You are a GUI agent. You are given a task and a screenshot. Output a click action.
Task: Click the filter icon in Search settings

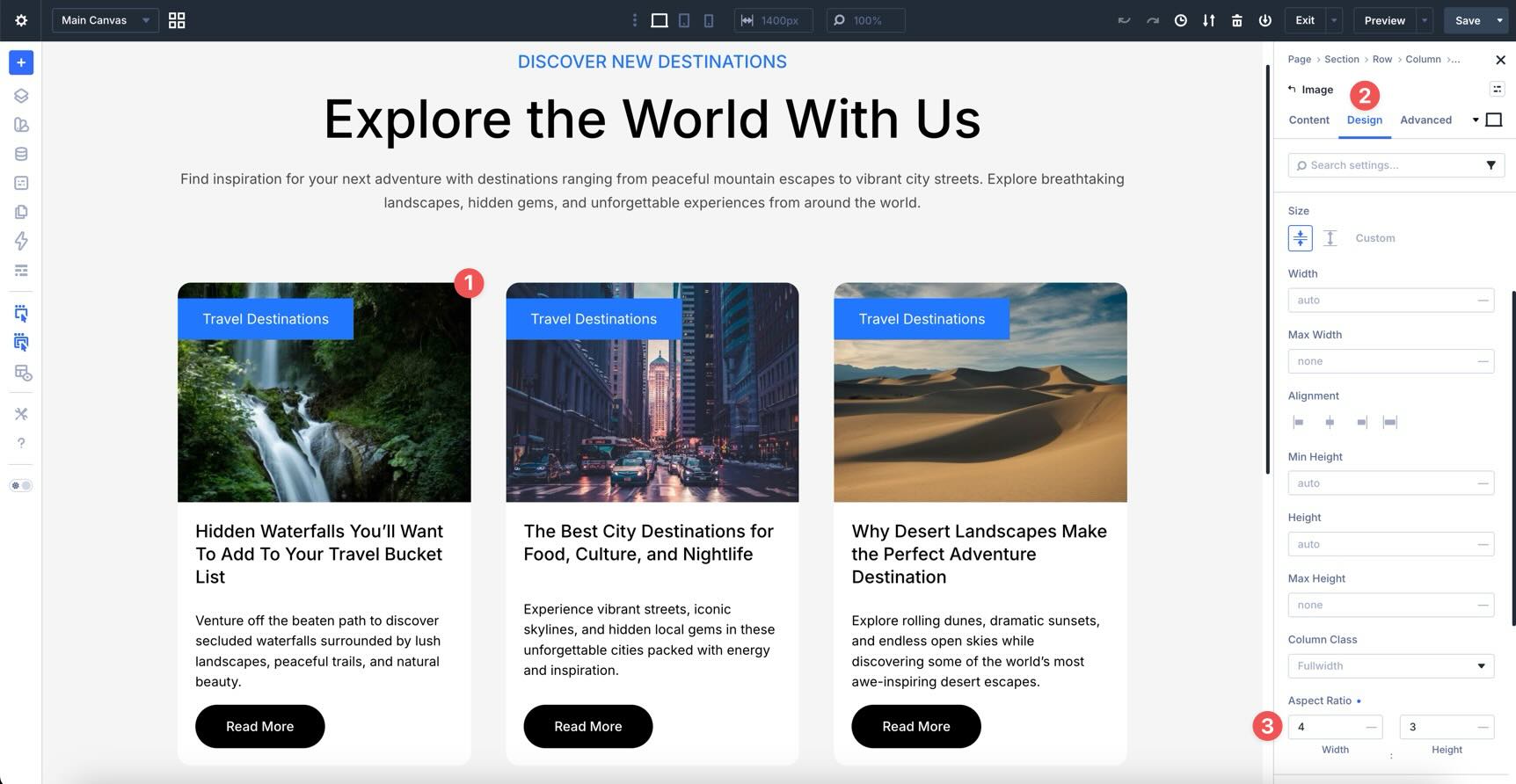tap(1490, 165)
